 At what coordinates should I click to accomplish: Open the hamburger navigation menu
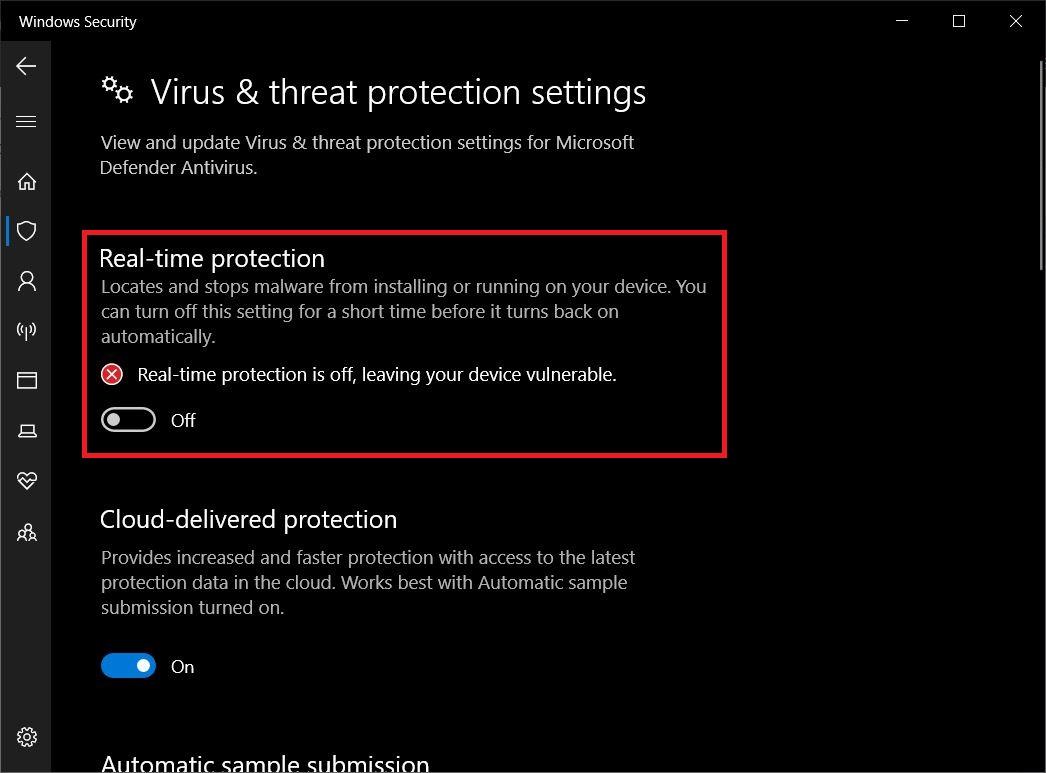(x=26, y=121)
